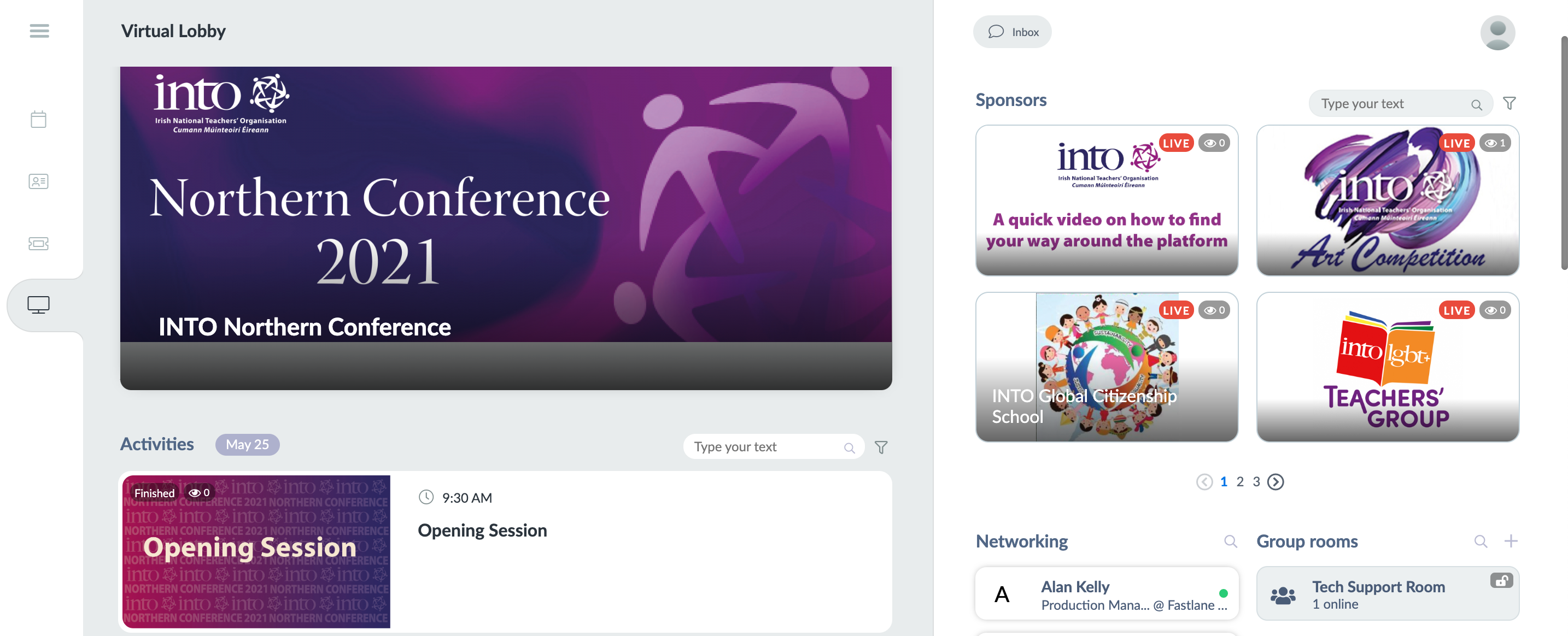Select sponsors page 1
This screenshot has height=636, width=1568.
click(1224, 482)
